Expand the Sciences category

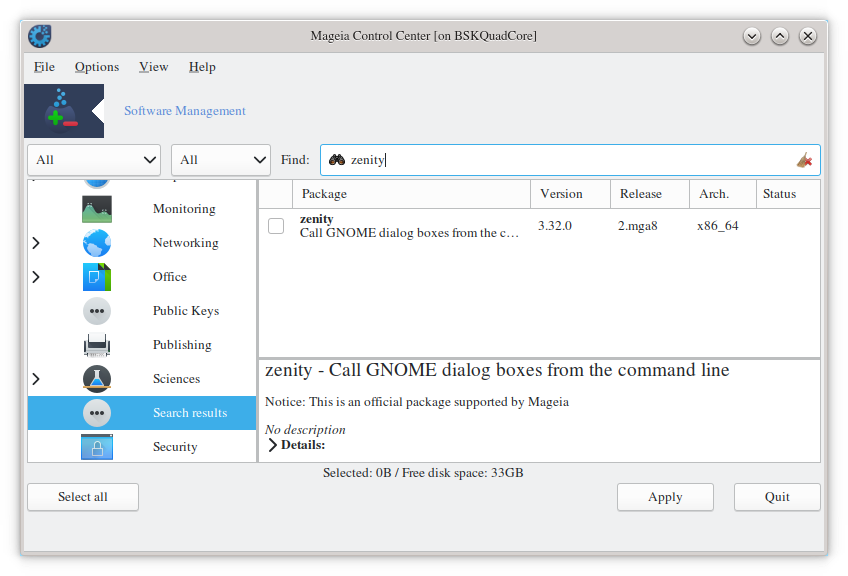point(36,379)
